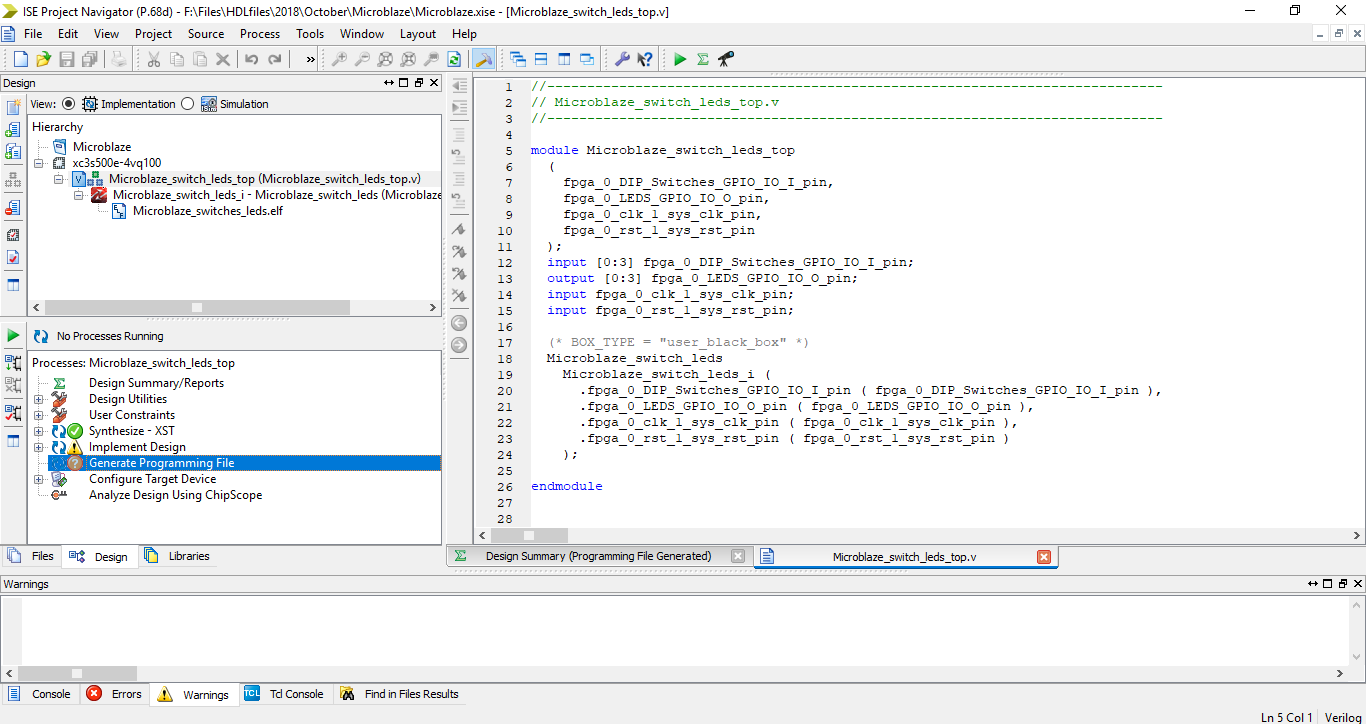1366x724 pixels.
Task: Toggle the hammer icon in the main toolbar
Action: click(x=483, y=59)
